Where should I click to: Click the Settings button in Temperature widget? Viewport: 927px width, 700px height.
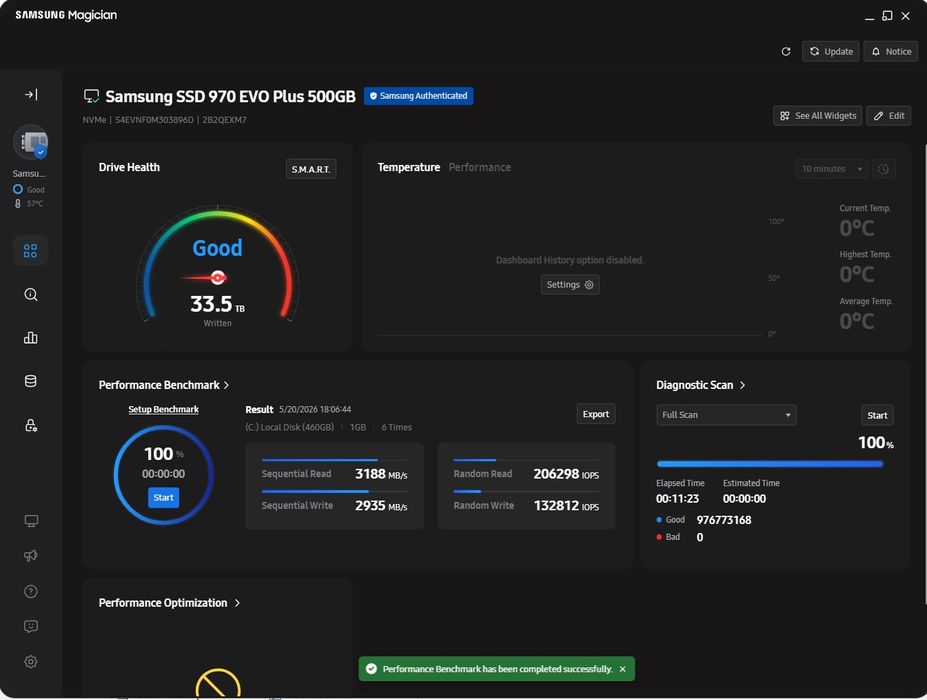pyautogui.click(x=570, y=285)
